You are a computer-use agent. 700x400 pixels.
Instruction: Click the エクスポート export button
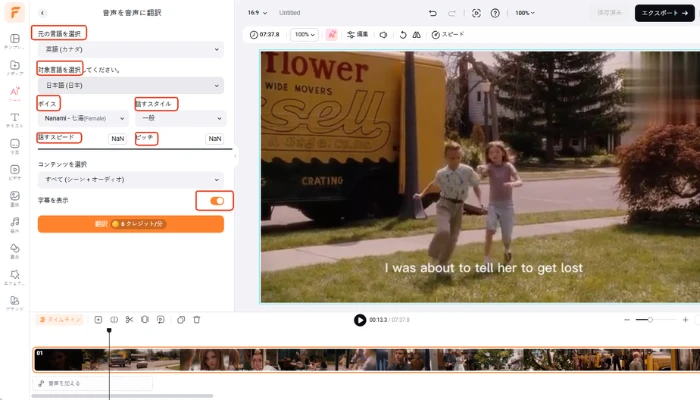point(664,13)
